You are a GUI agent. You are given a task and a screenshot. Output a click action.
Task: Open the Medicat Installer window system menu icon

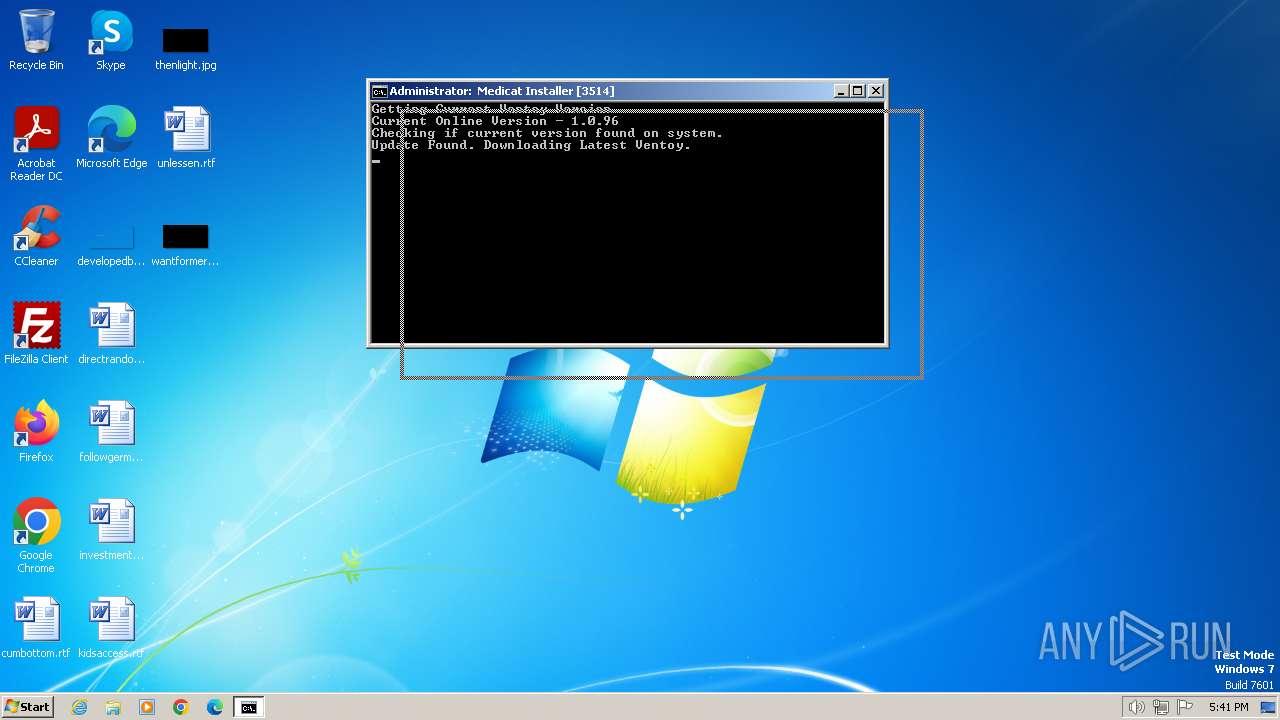coord(379,91)
